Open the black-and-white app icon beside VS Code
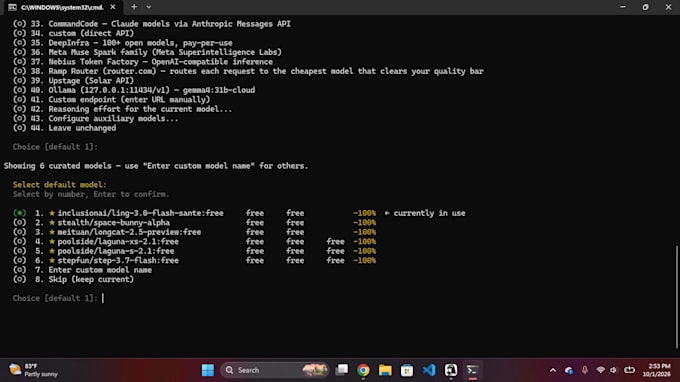 pos(451,370)
